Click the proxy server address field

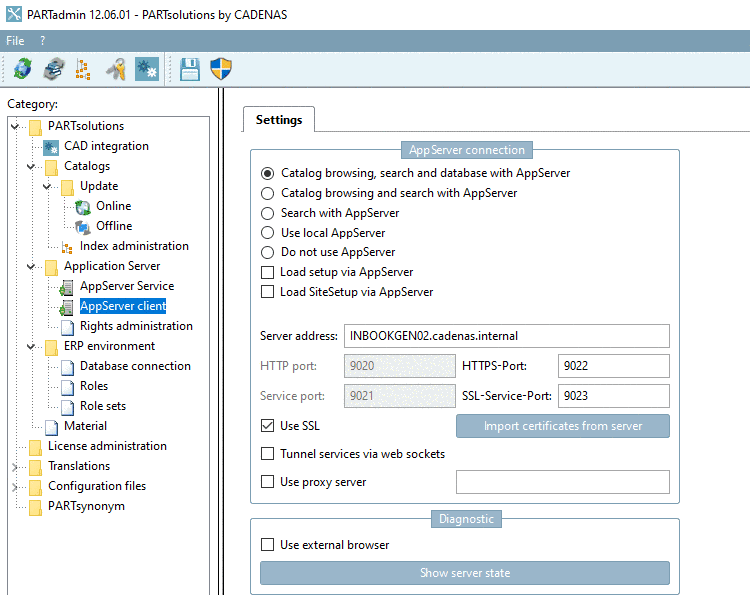point(563,482)
